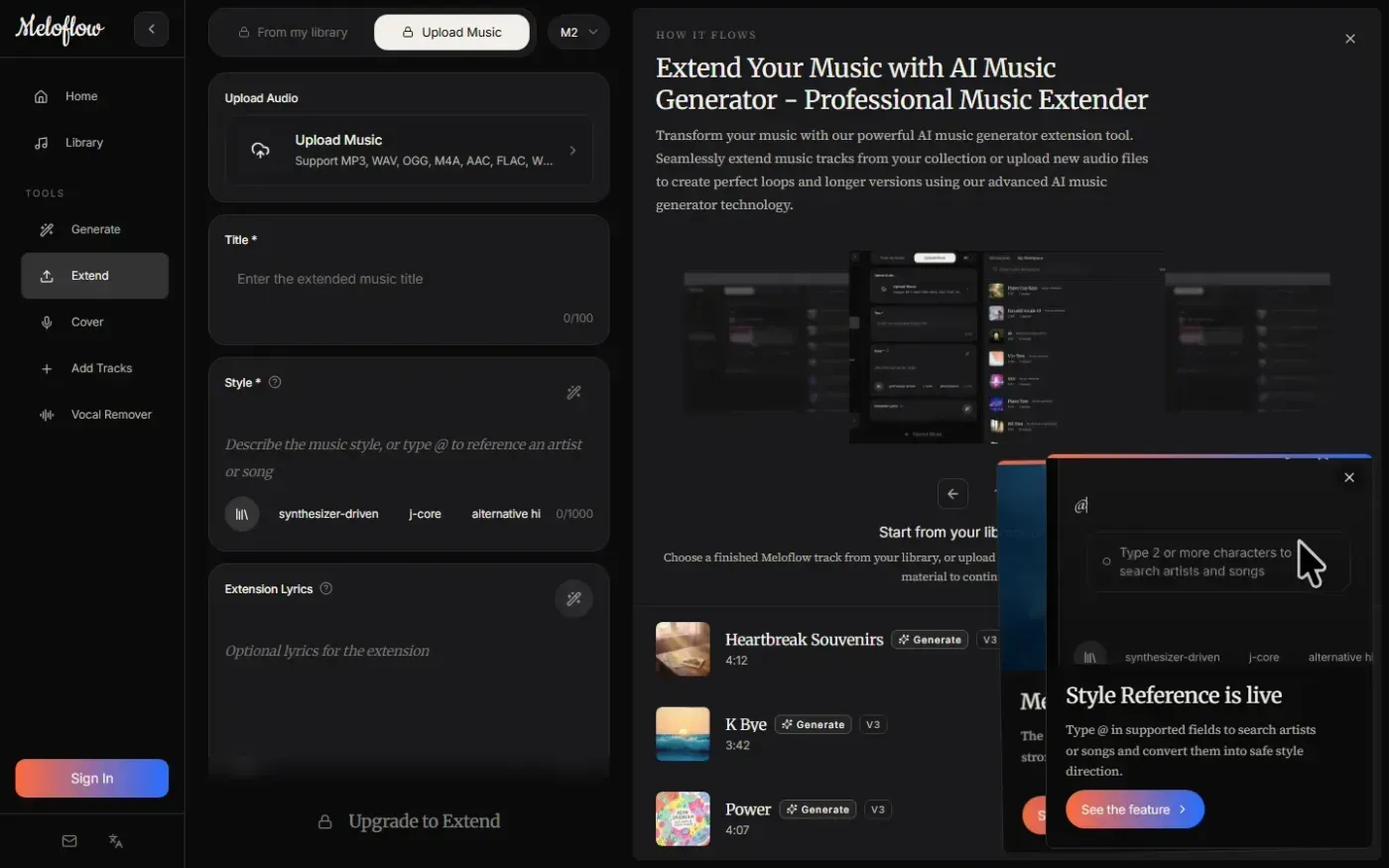Viewport: 1389px width, 868px height.
Task: Open Heartbreak Souvenirs track thumbnail
Action: coord(683,649)
